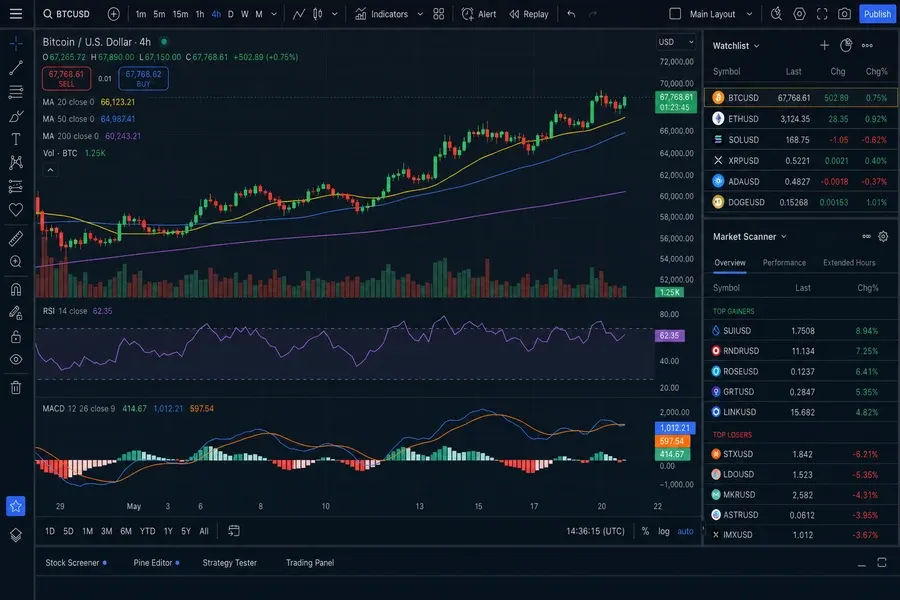
Task: Open the USD currency dropdown
Action: [x=676, y=42]
